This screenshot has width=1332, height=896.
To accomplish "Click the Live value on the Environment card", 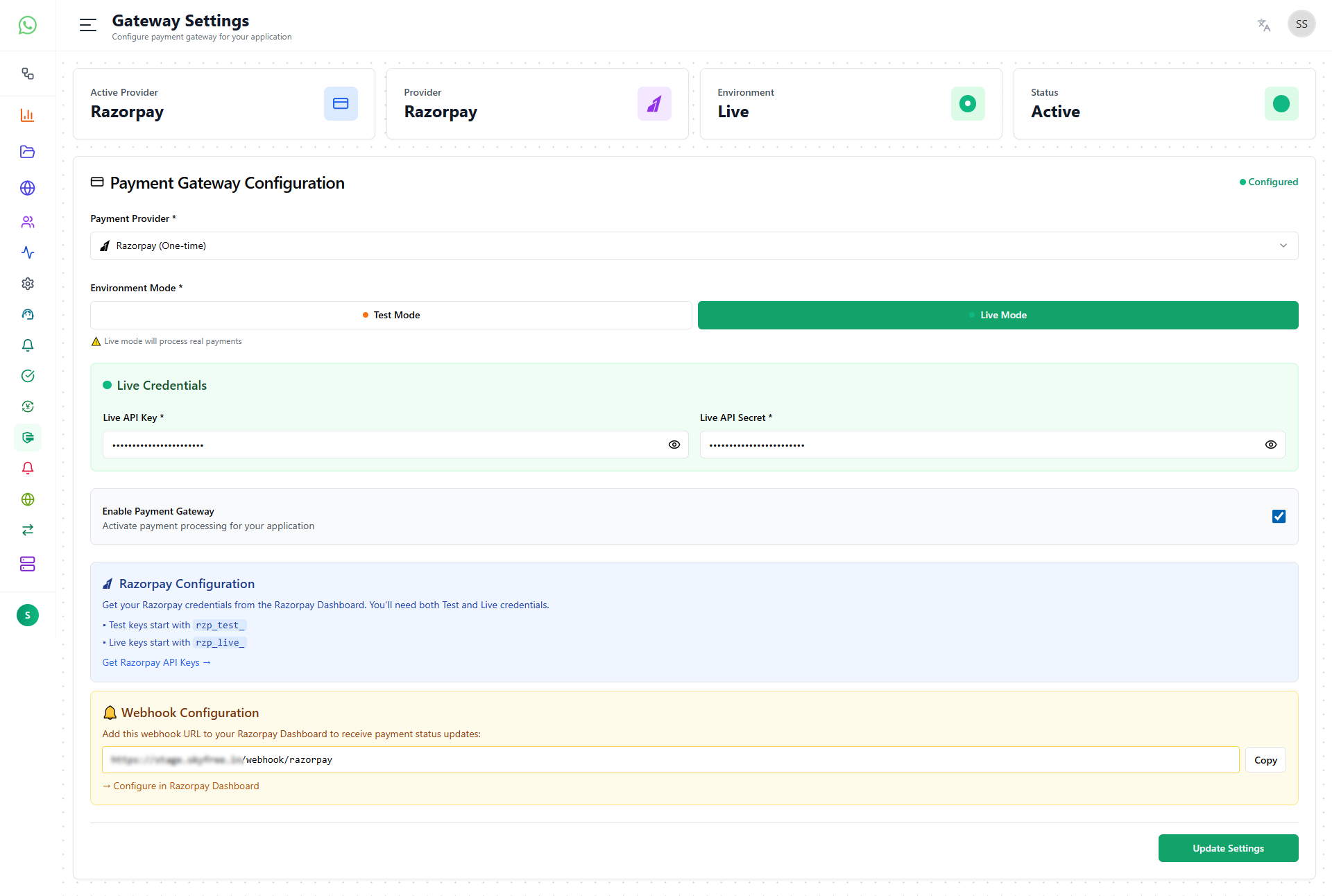I will 733,112.
